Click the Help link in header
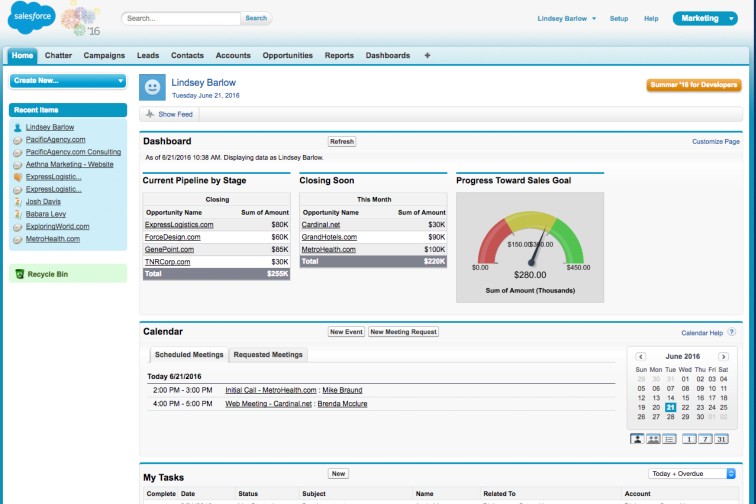The image size is (756, 504). [x=651, y=18]
